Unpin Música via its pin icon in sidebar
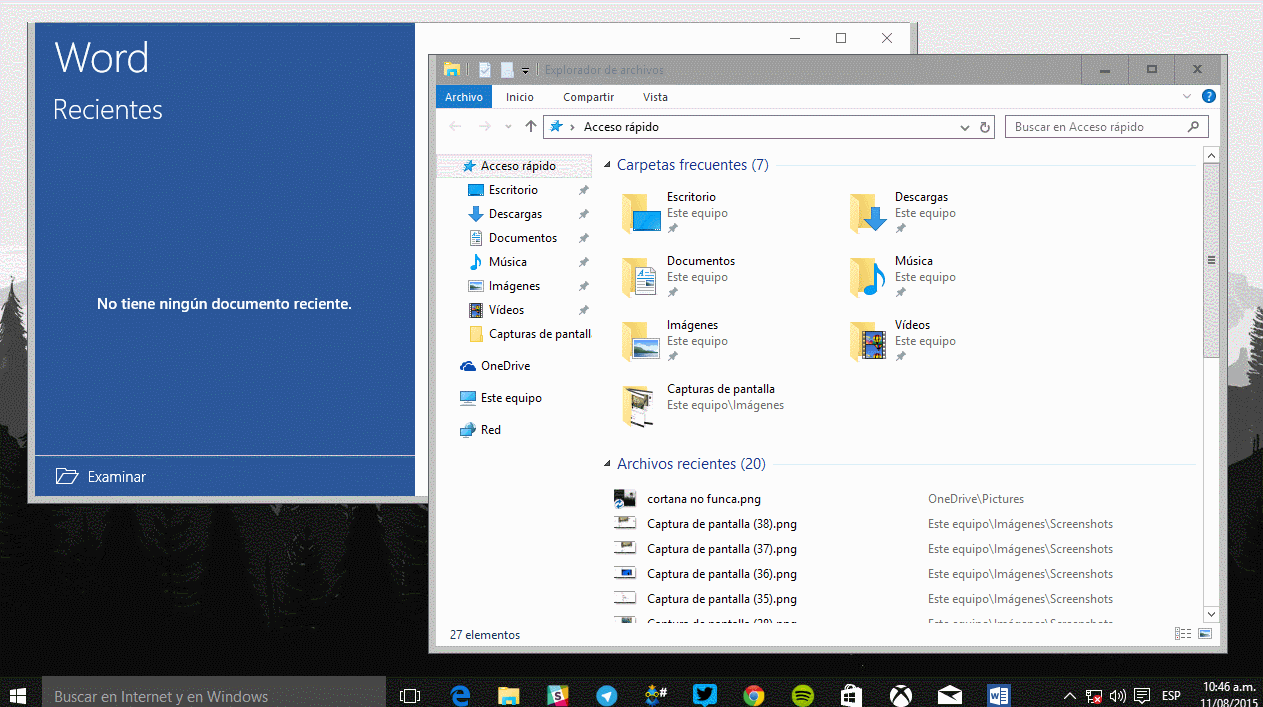The width and height of the screenshot is (1263, 707). coord(584,262)
